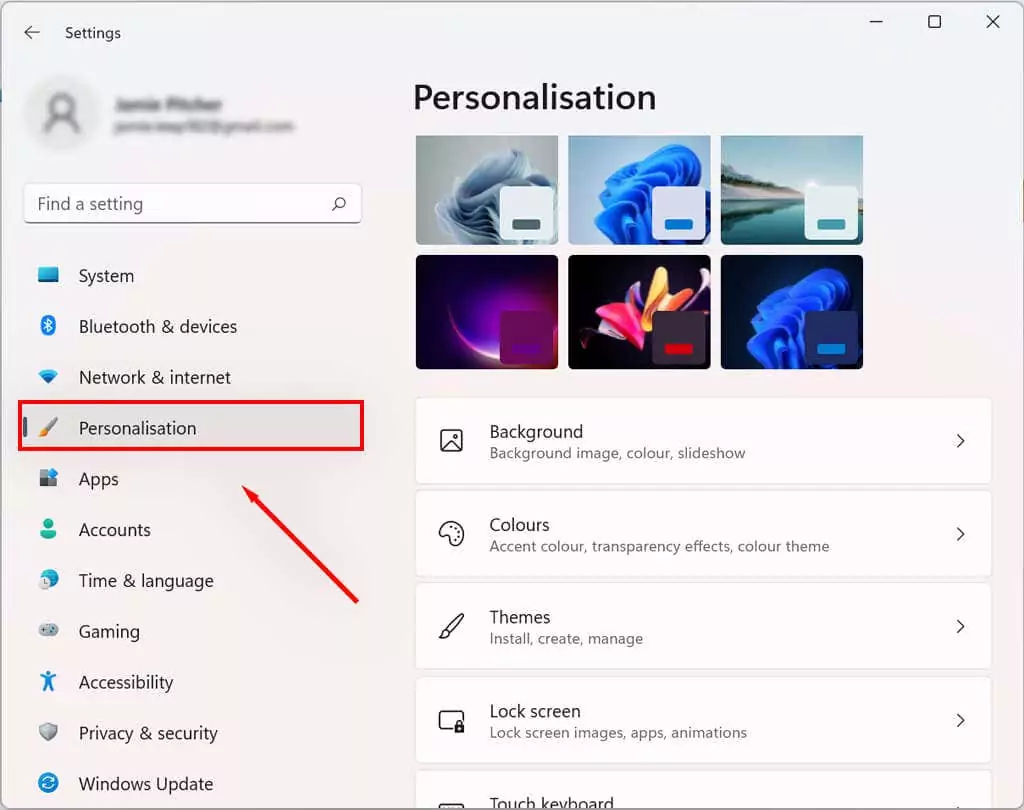This screenshot has width=1024, height=810.
Task: Click the Network & internet Wi-Fi icon
Action: click(x=48, y=377)
